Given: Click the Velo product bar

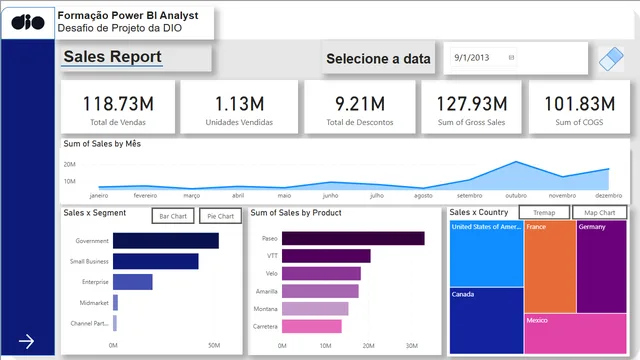Looking at the screenshot, I should (x=321, y=273).
